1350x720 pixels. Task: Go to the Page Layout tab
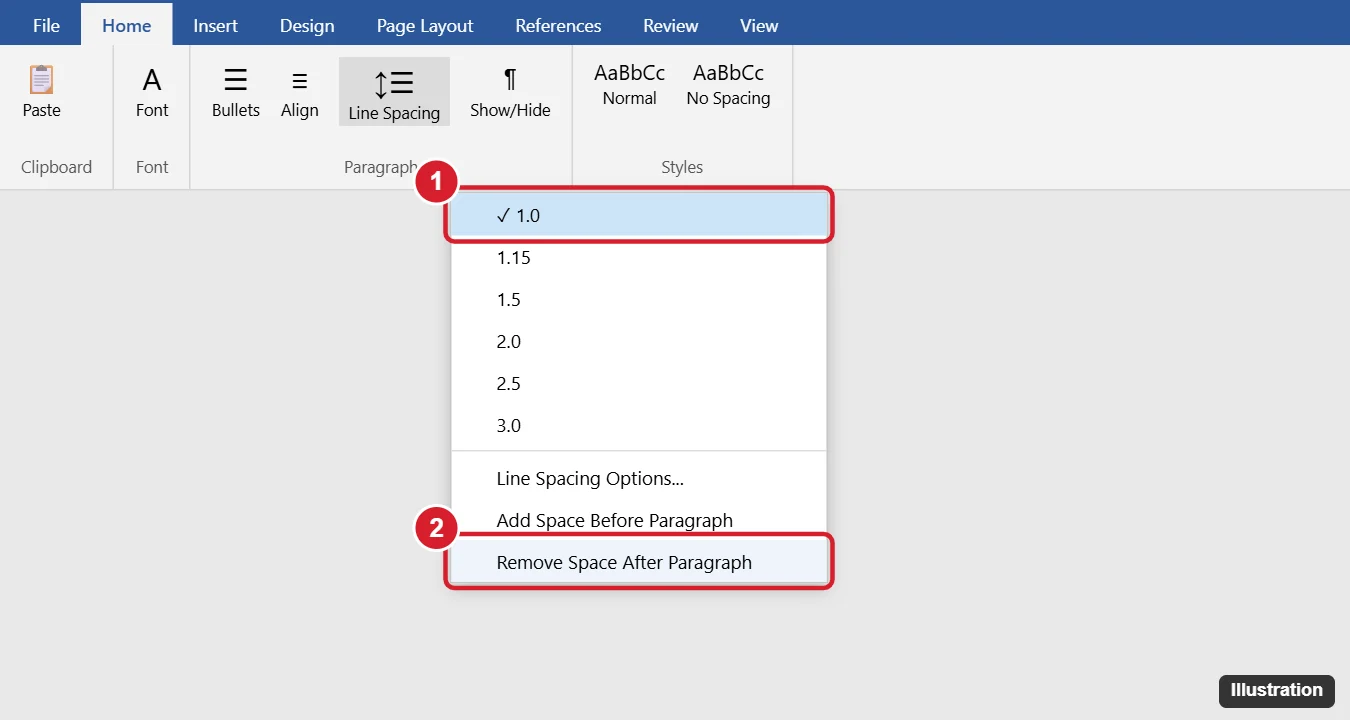425,25
